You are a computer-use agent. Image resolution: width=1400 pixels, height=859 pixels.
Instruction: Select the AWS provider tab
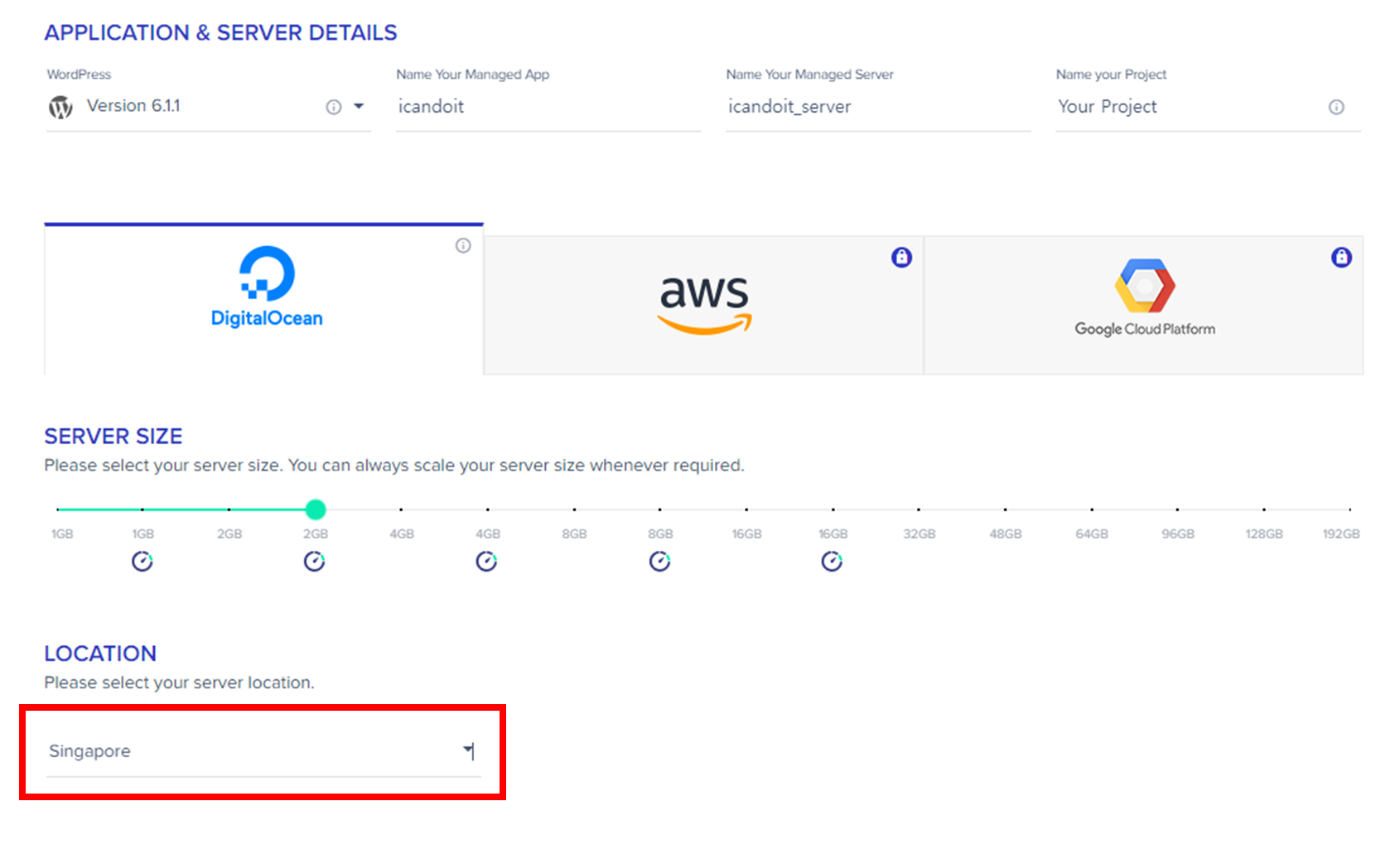coord(703,306)
